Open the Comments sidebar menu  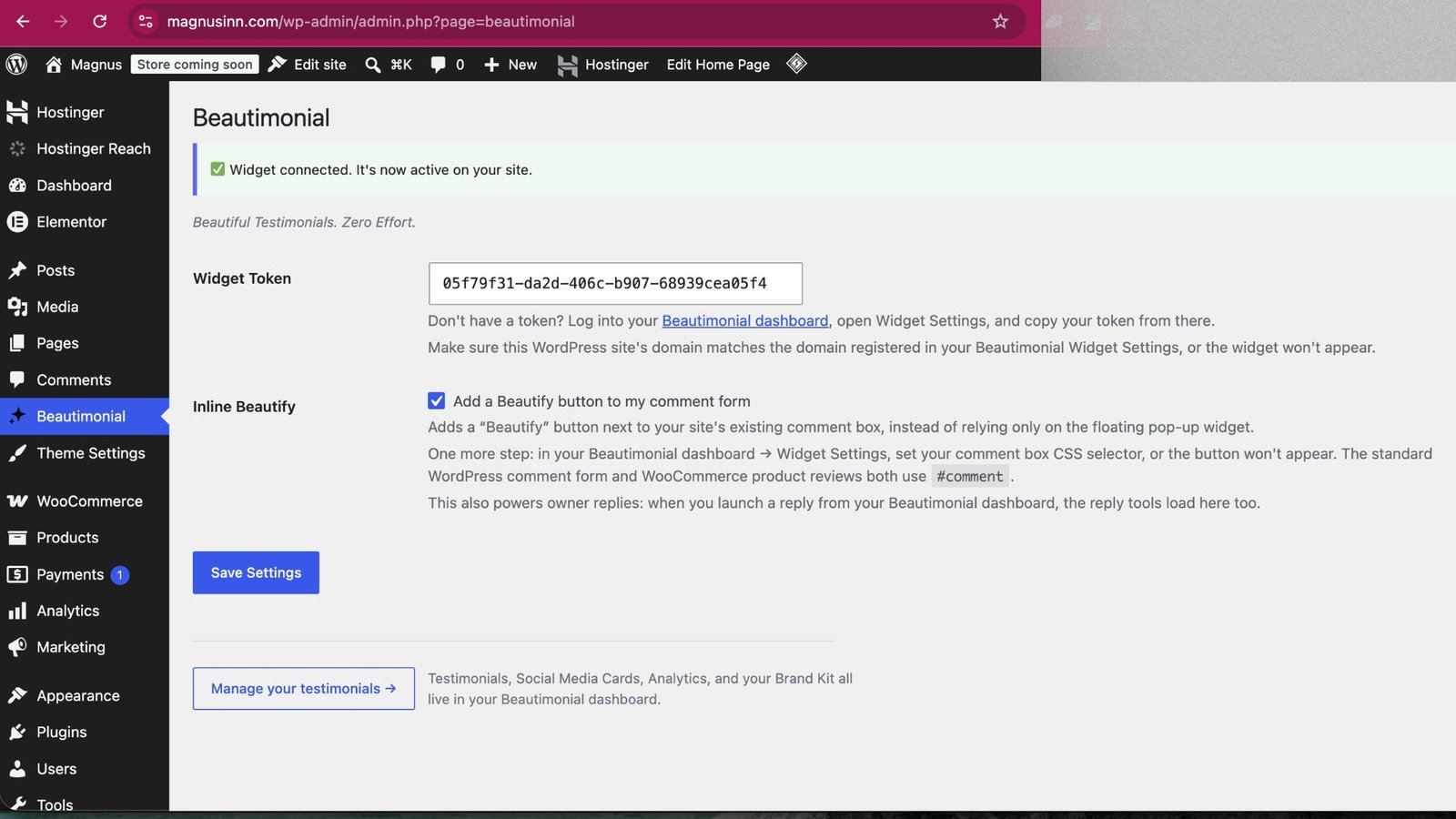(85, 379)
